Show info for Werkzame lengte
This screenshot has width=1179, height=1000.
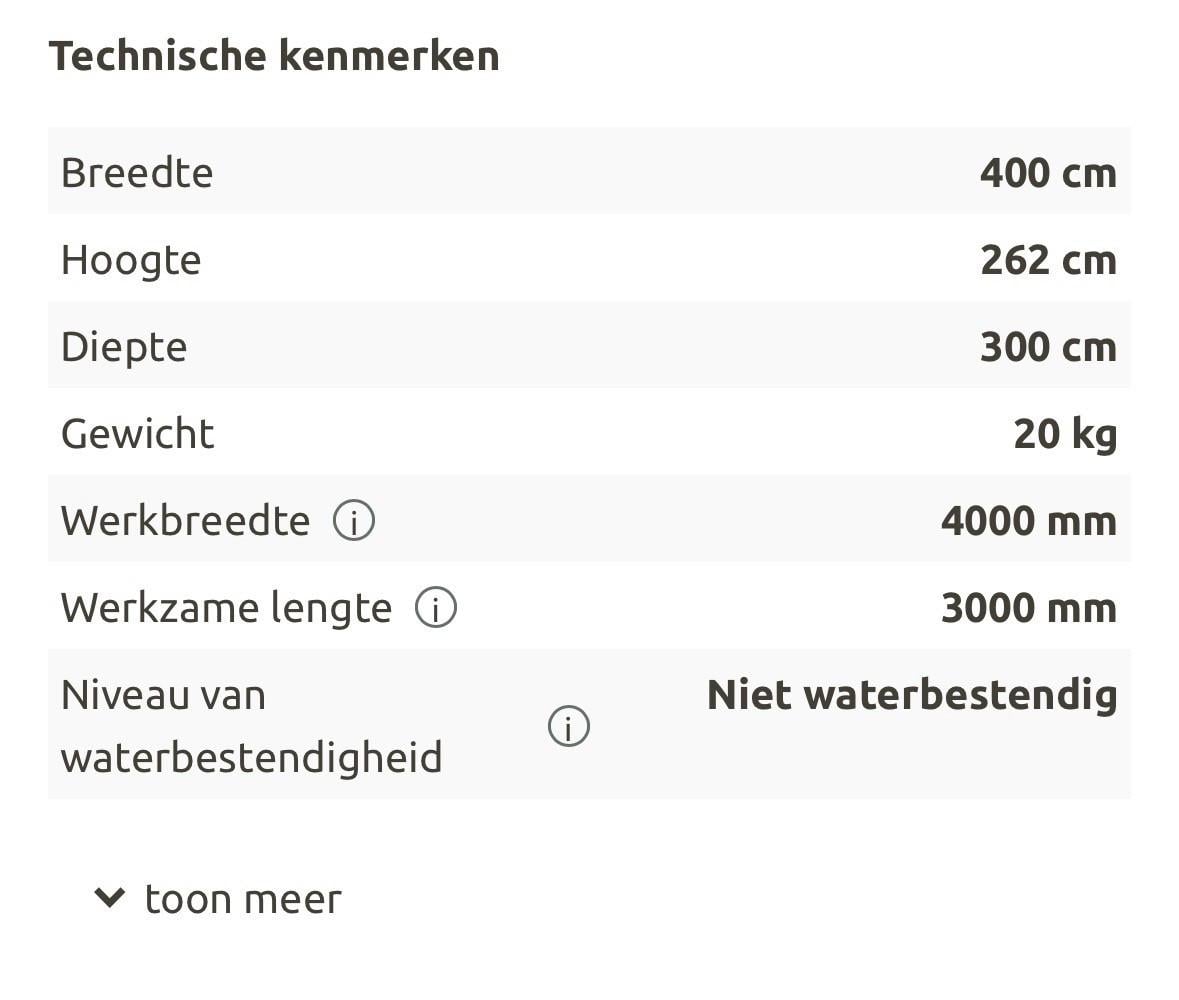coord(436,608)
